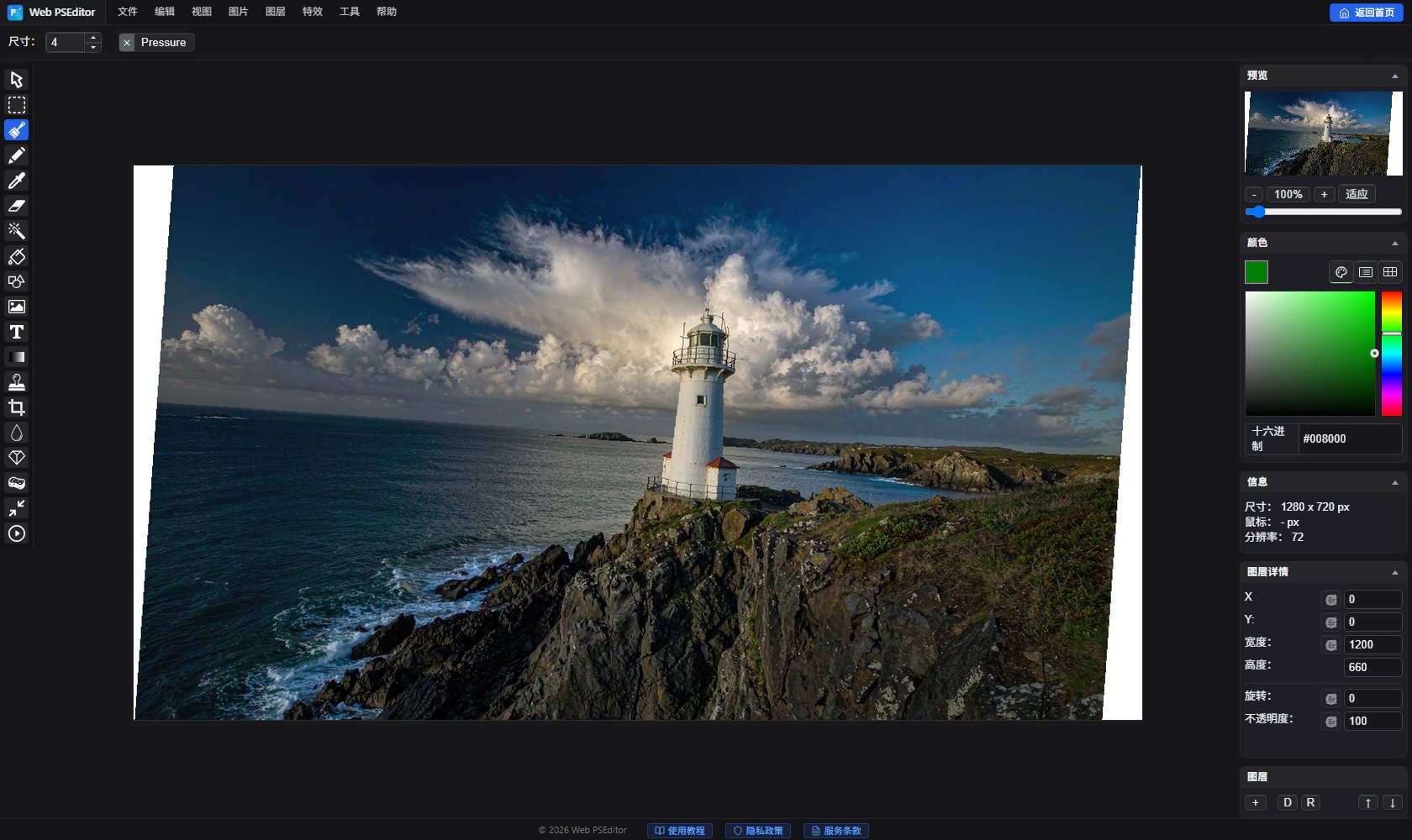Viewport: 1412px width, 840px height.
Task: Open the 编辑 menu
Action: point(165,12)
